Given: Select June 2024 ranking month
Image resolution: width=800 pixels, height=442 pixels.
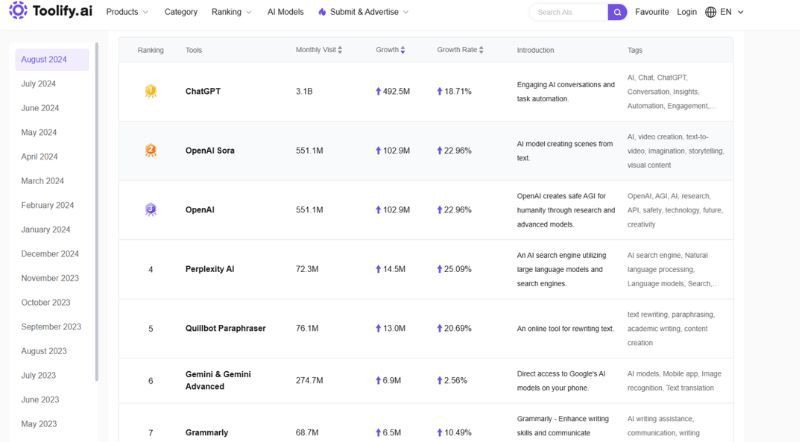Looking at the screenshot, I should (x=40, y=108).
